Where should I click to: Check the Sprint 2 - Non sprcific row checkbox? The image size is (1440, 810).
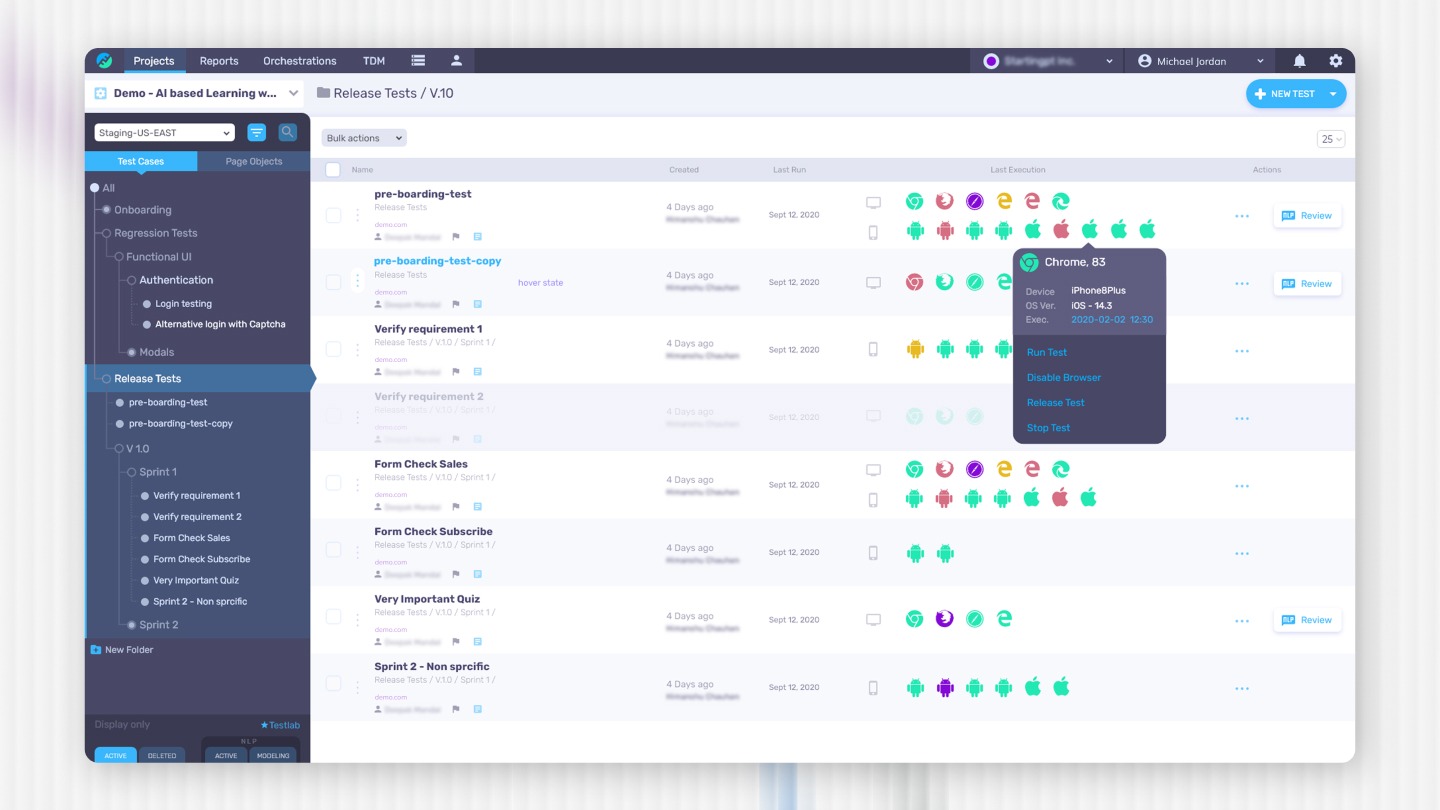[x=333, y=685]
